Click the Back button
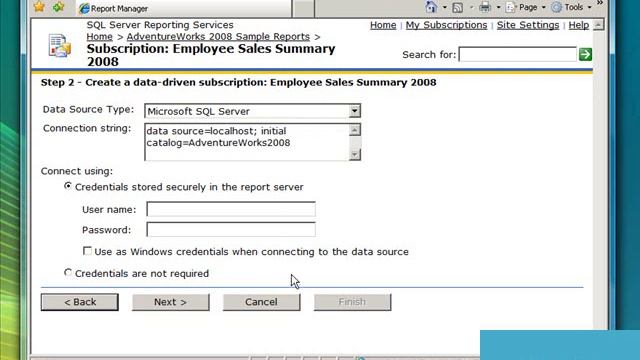 (80, 302)
